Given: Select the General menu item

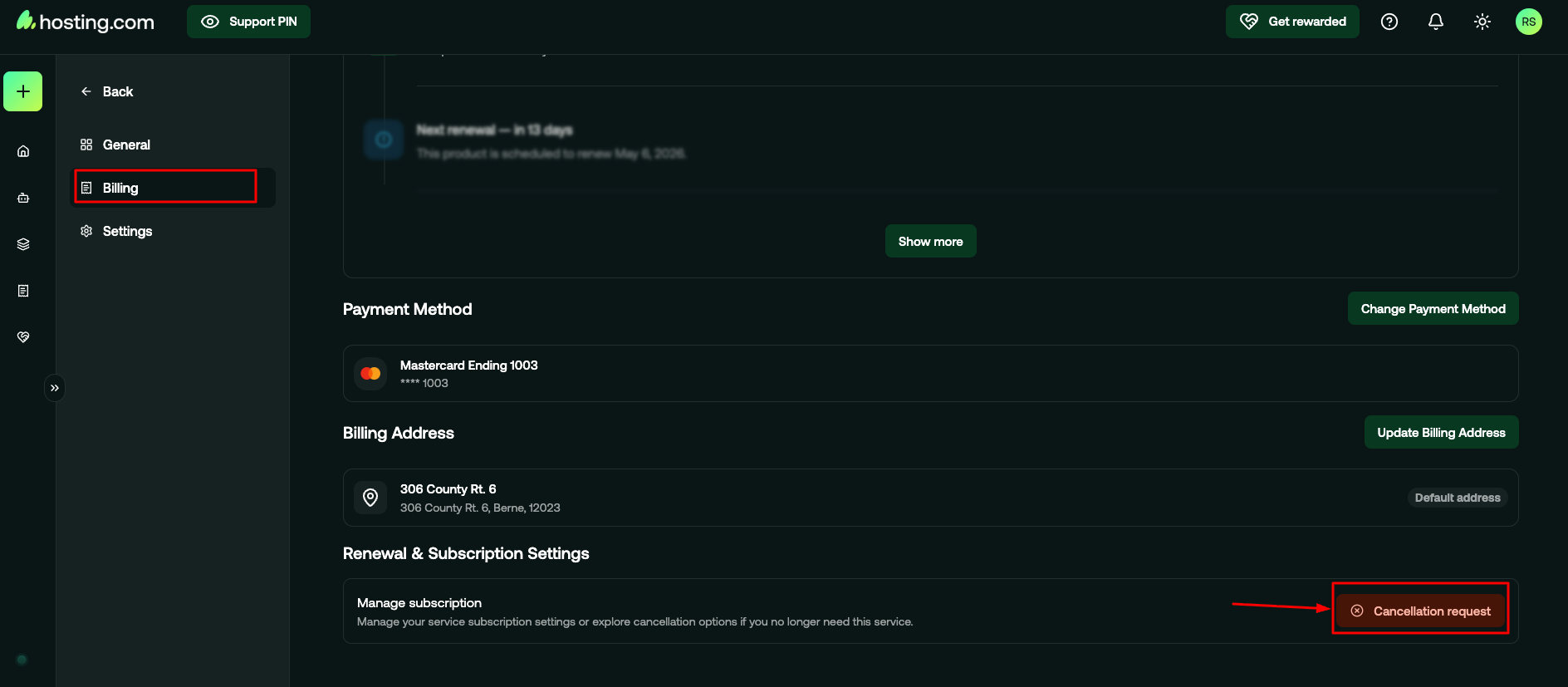Looking at the screenshot, I should click(126, 145).
